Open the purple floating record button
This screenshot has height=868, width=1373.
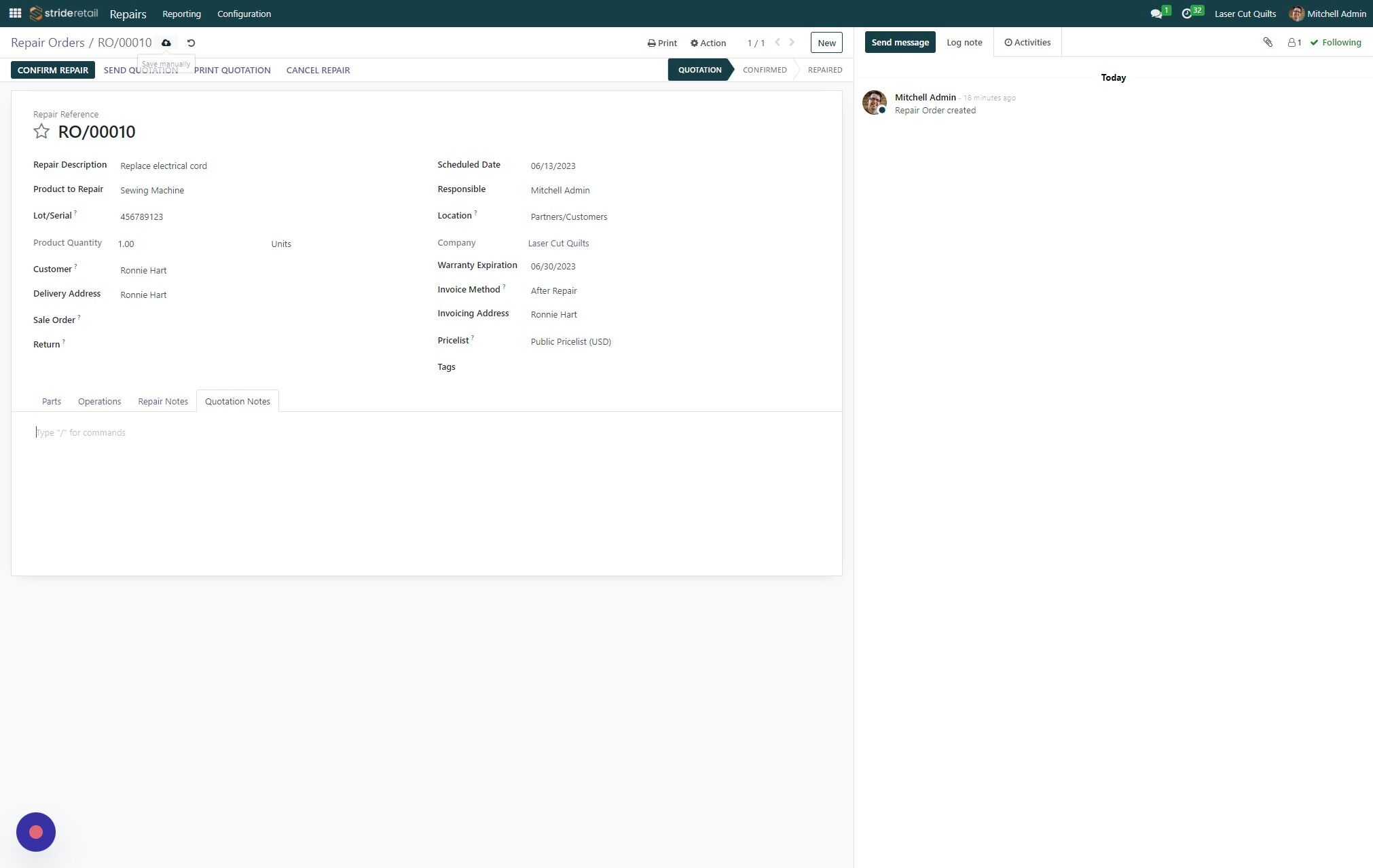pyautogui.click(x=36, y=832)
